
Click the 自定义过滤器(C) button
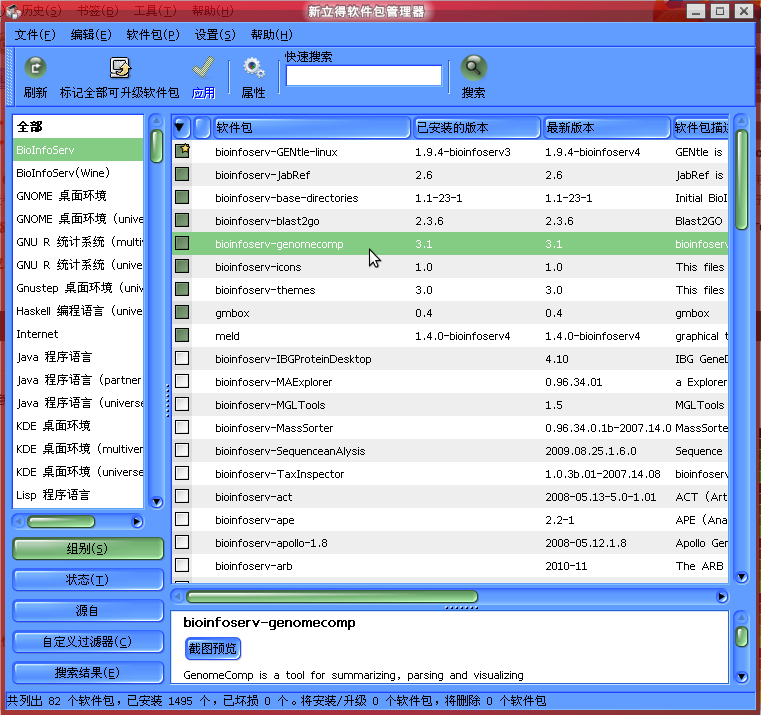point(87,642)
